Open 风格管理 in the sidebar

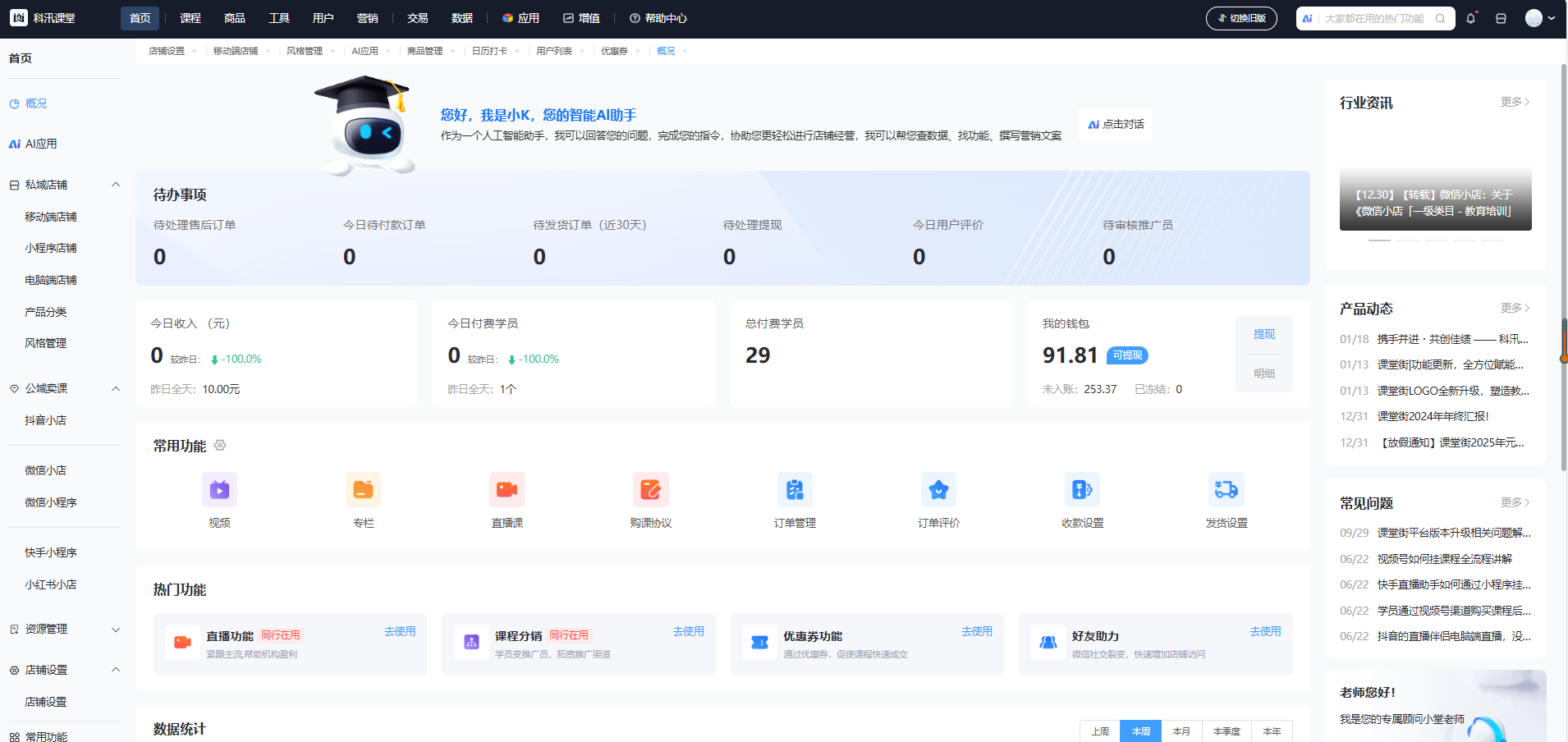46,343
